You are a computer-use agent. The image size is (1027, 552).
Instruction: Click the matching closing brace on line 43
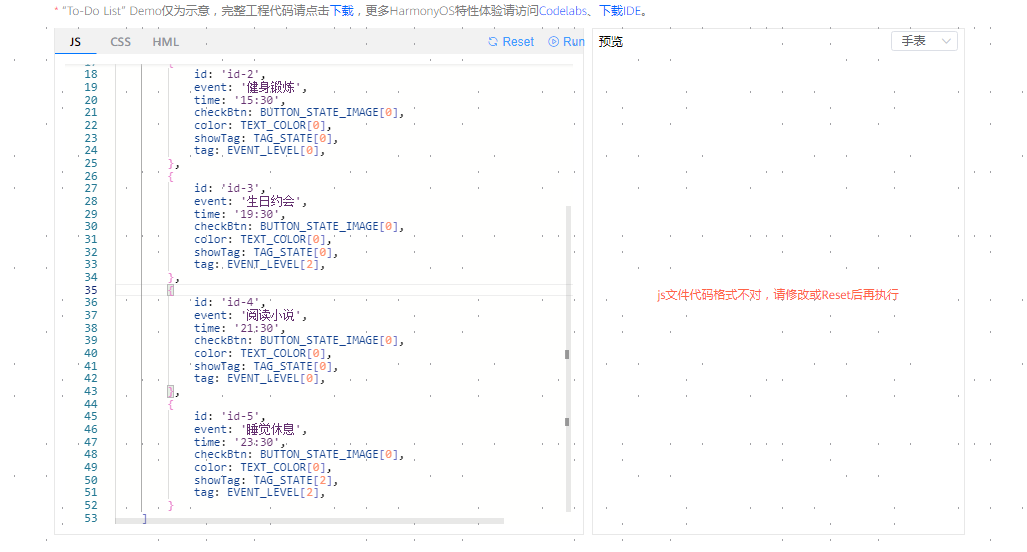pyautogui.click(x=170, y=392)
